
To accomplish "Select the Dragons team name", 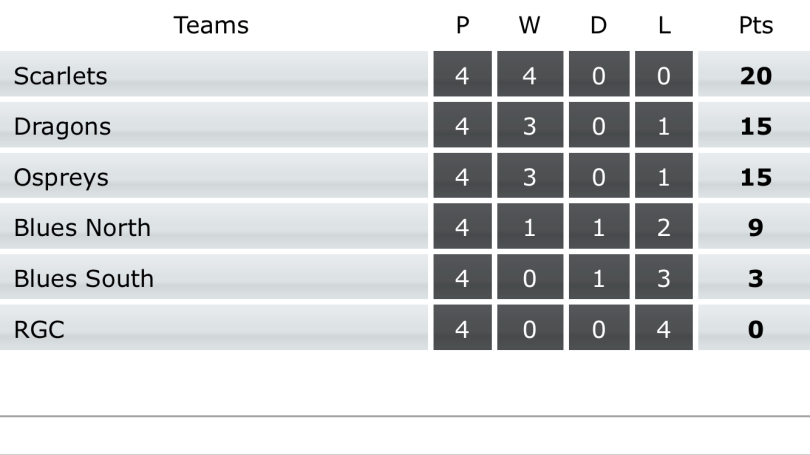I will (x=62, y=127).
